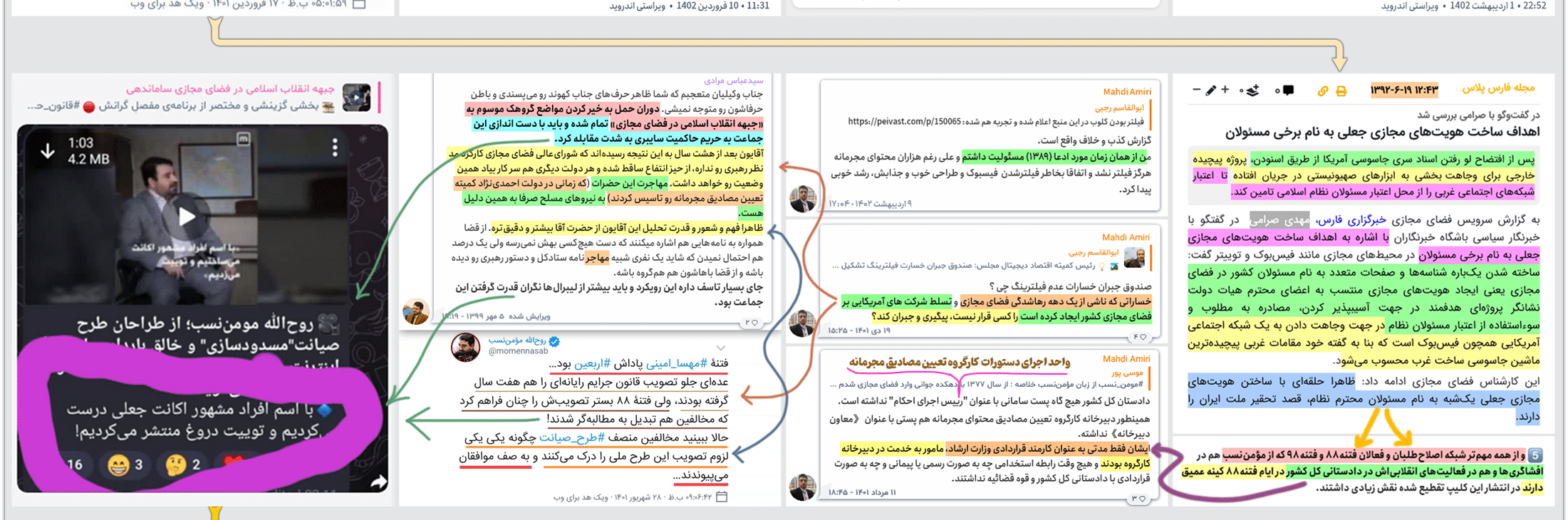1568x520 pixels.
Task: Click the numbered badge 5 in the bottom-right note
Action: pyautogui.click(x=1535, y=454)
